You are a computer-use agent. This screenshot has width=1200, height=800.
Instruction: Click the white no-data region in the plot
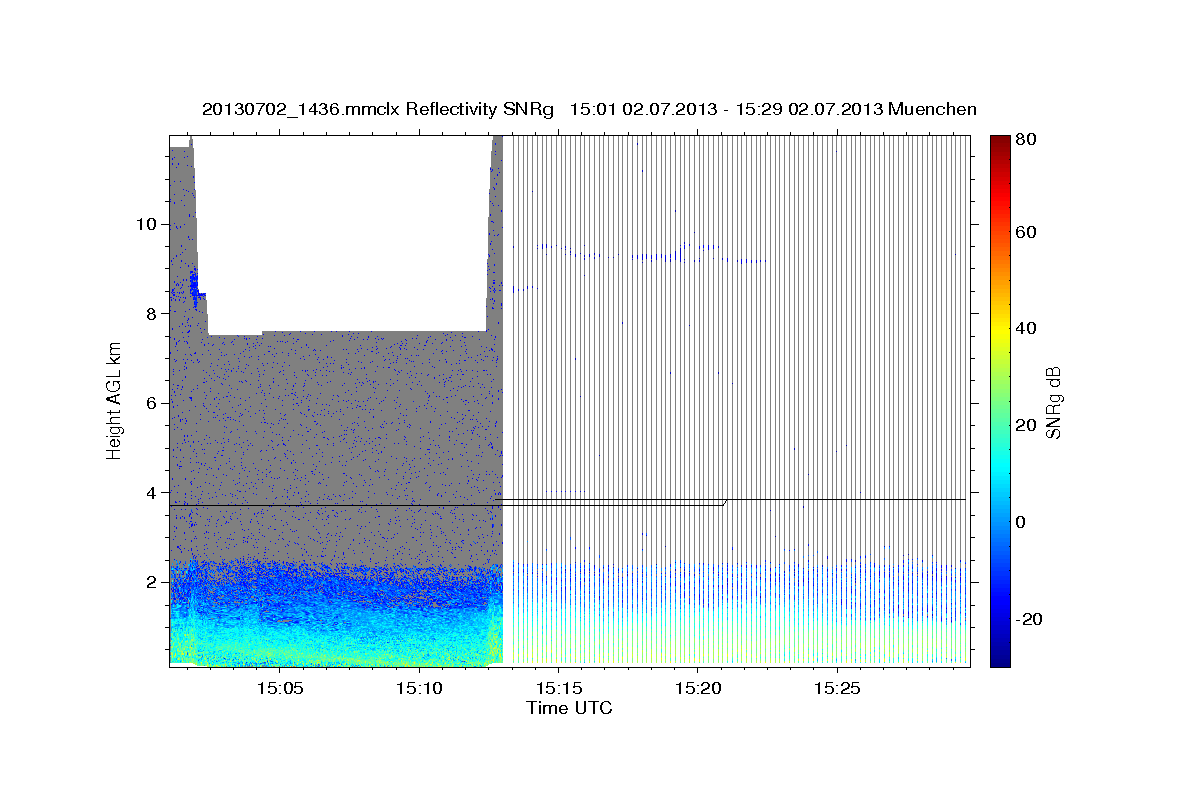345,232
